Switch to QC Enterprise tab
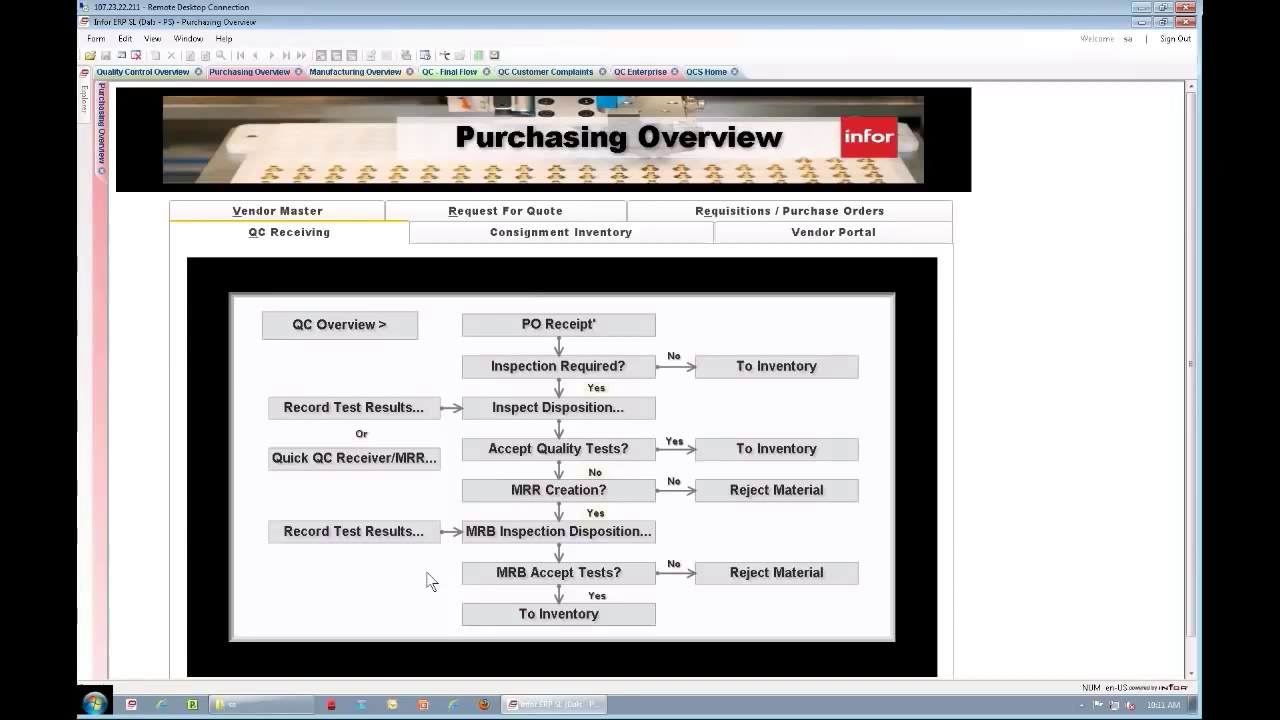 (x=640, y=72)
